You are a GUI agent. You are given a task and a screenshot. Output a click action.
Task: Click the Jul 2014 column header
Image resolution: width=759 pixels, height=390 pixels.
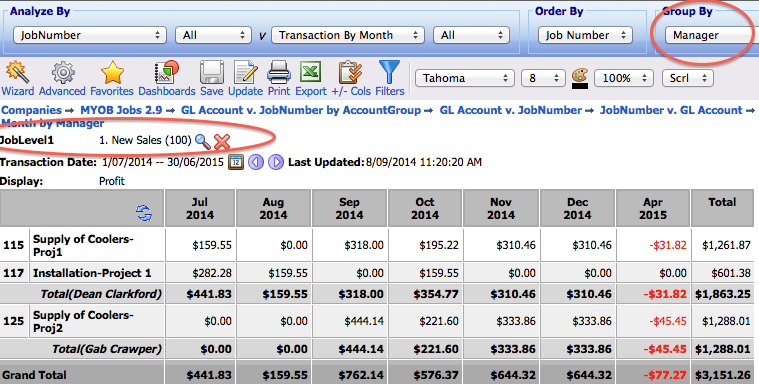click(200, 209)
